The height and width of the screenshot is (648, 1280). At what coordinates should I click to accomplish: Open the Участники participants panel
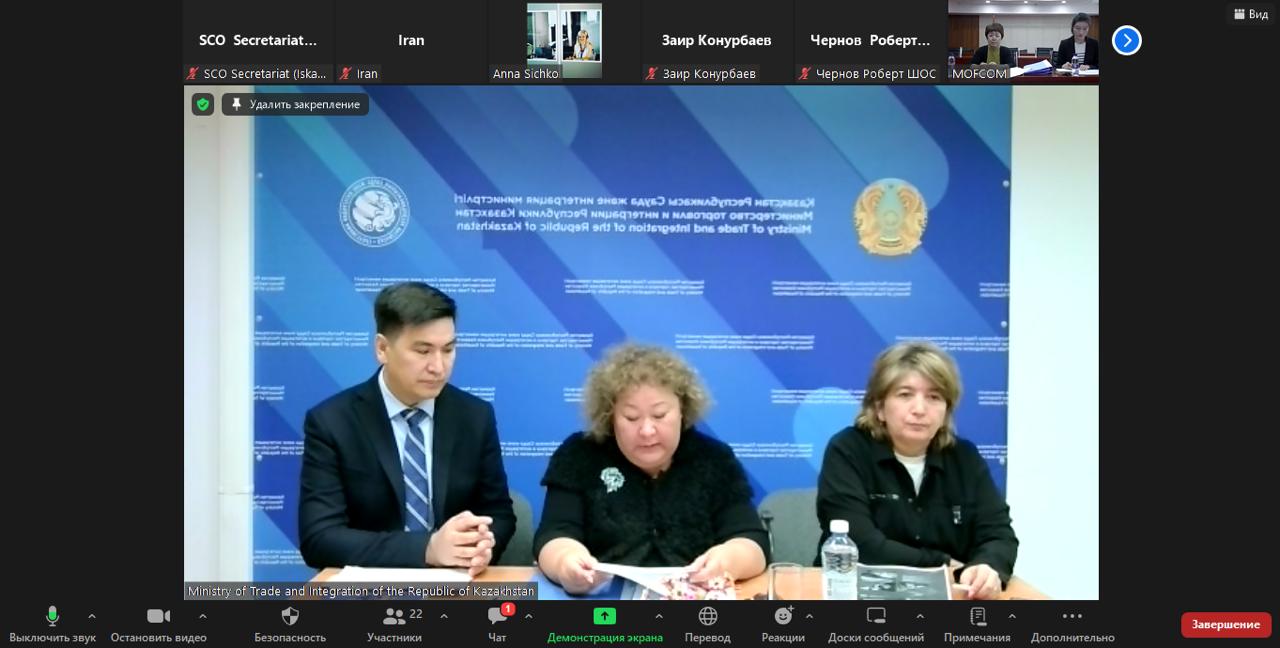tap(394, 625)
